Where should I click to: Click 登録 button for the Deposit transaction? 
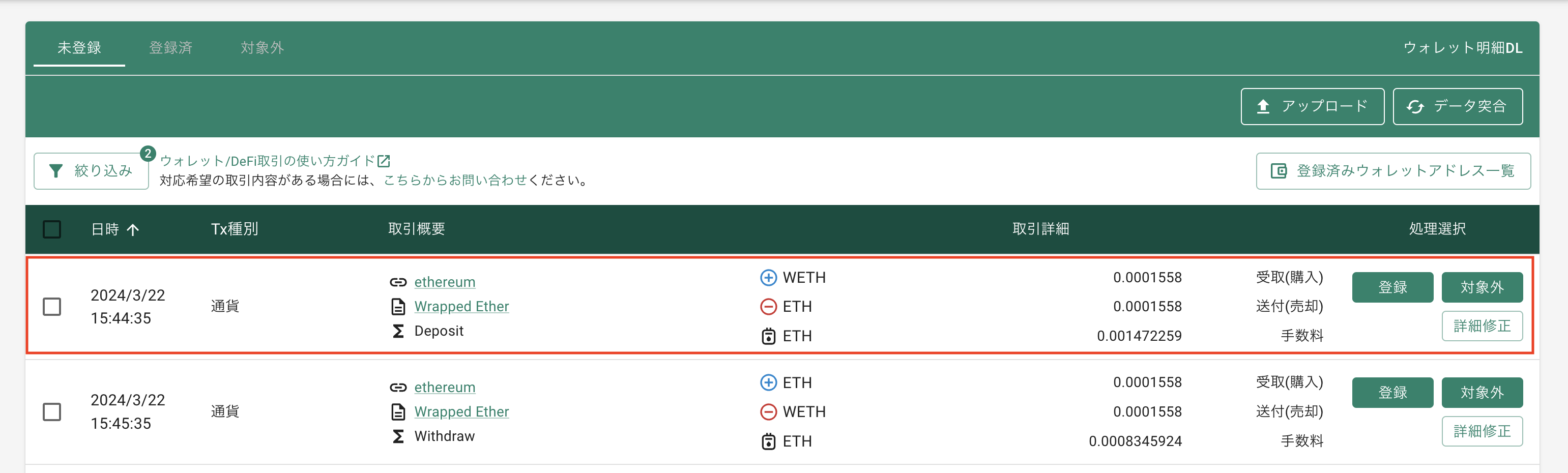click(x=1392, y=287)
